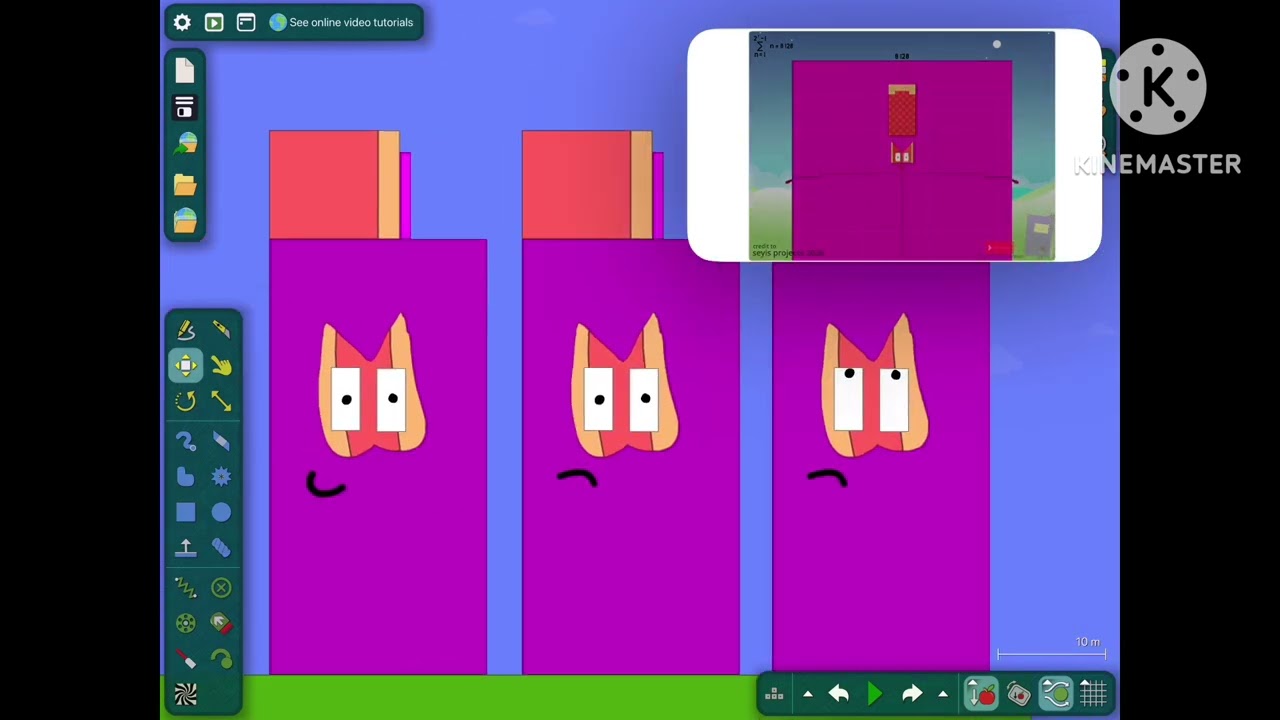Viewport: 1280px width, 720px height.
Task: Expand the redo history arrow
Action: [942, 694]
